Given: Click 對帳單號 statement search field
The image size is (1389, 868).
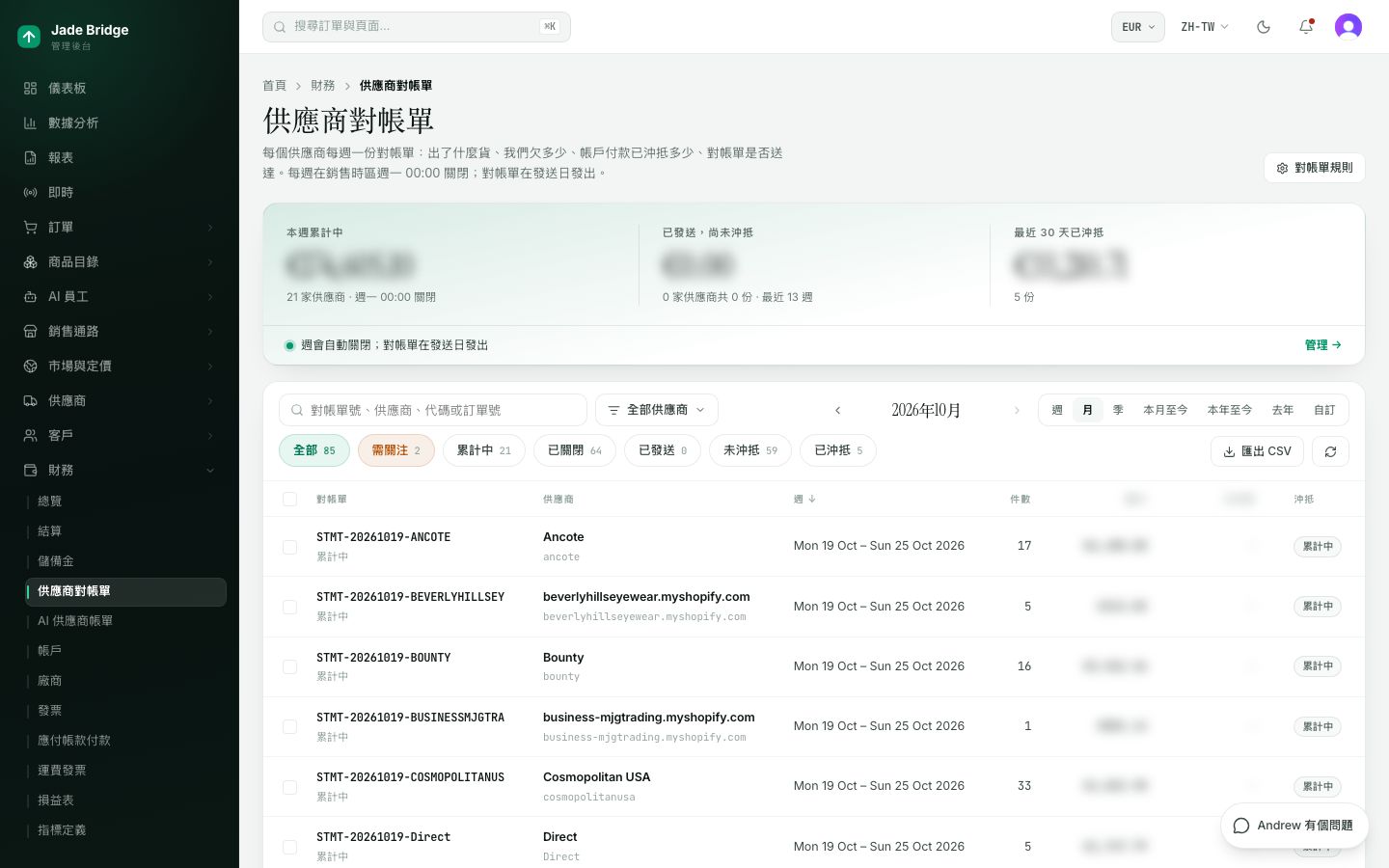Looking at the screenshot, I should 433,410.
